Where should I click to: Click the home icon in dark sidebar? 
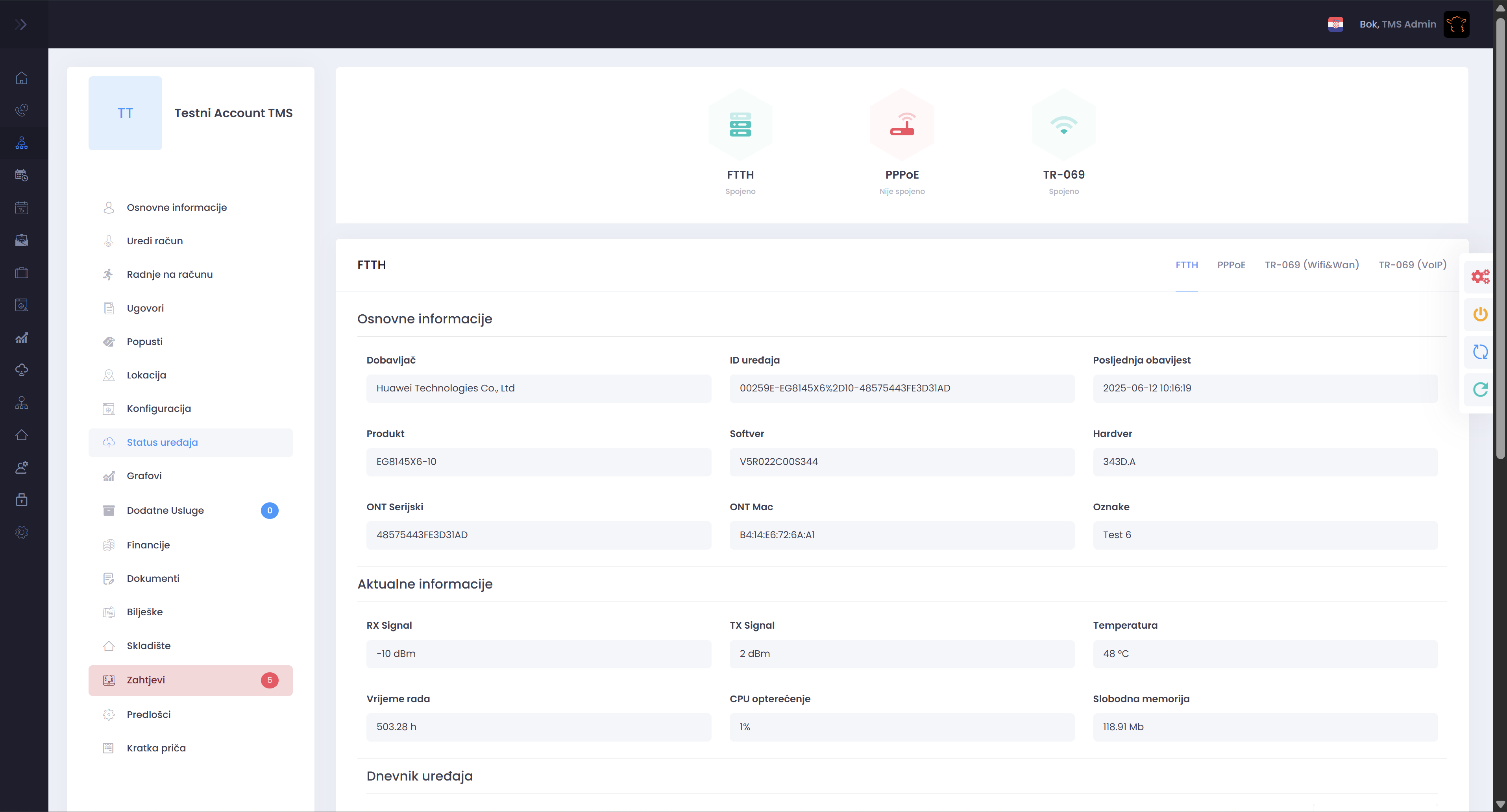[x=22, y=78]
